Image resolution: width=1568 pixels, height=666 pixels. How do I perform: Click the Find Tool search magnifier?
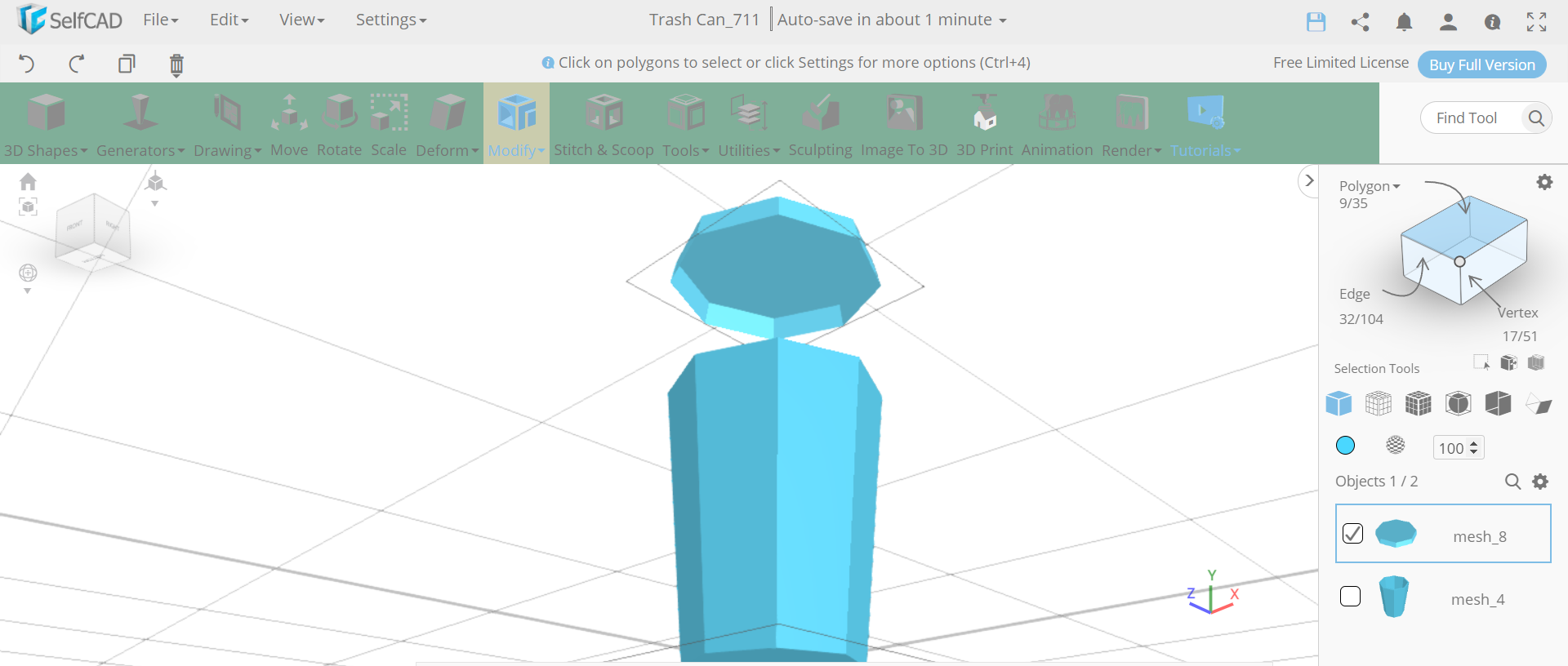(1536, 118)
